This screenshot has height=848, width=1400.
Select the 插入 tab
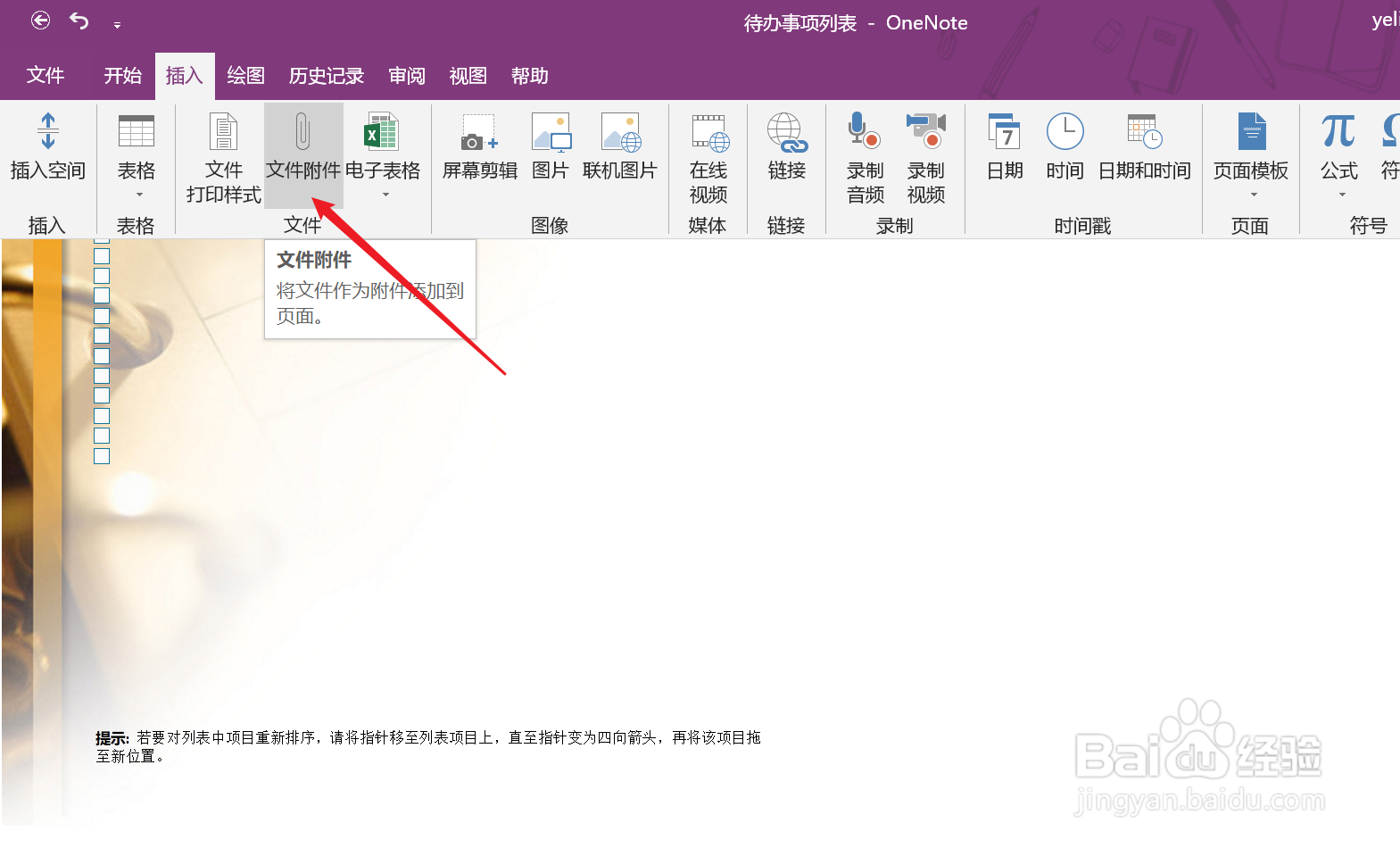[185, 76]
